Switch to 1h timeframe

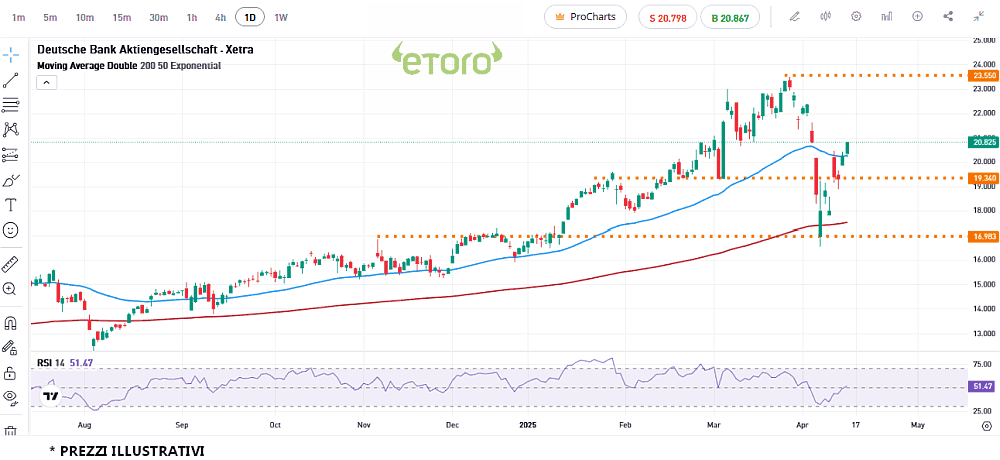tap(192, 18)
